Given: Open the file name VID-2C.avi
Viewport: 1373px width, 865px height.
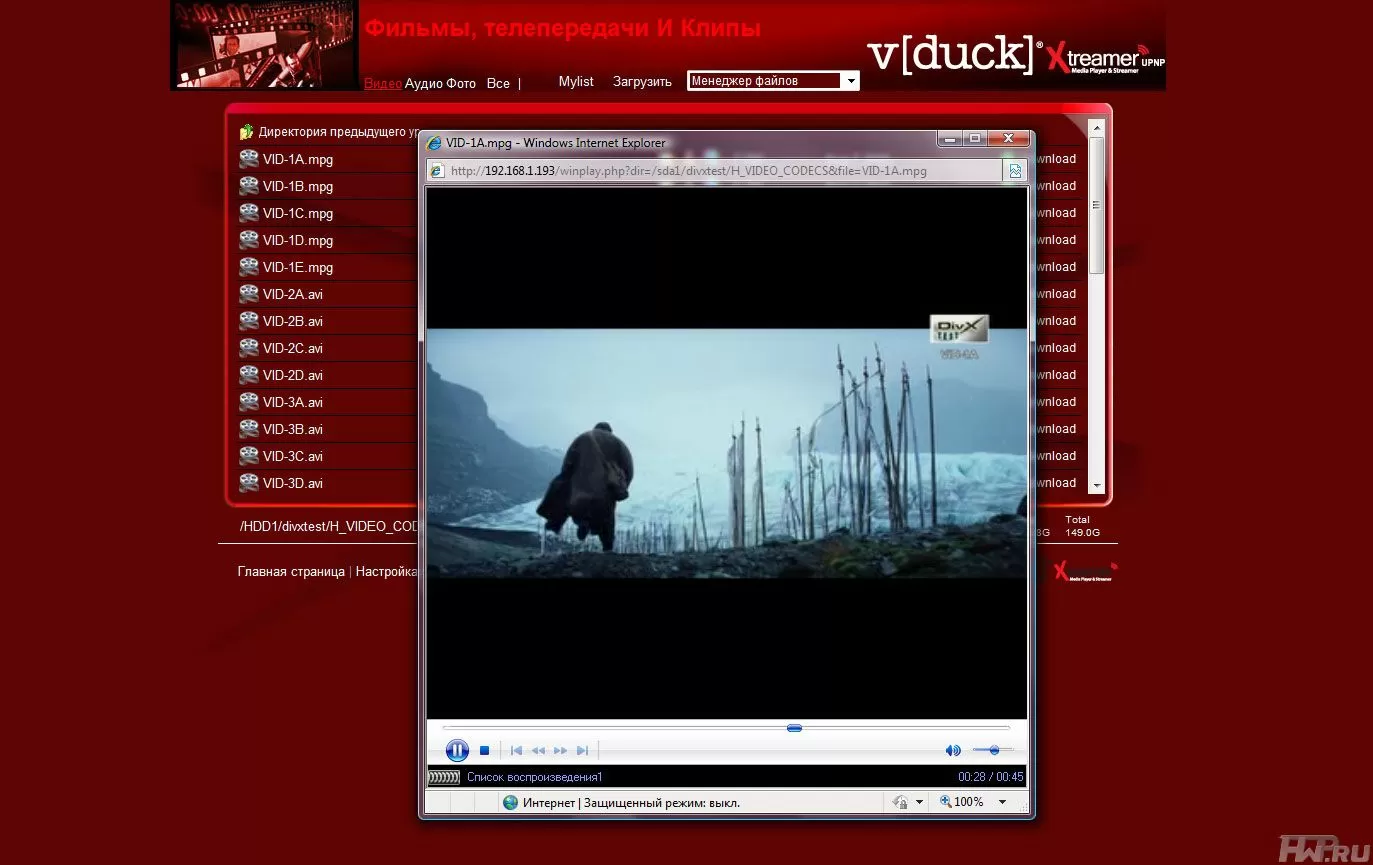Looking at the screenshot, I should (293, 349).
